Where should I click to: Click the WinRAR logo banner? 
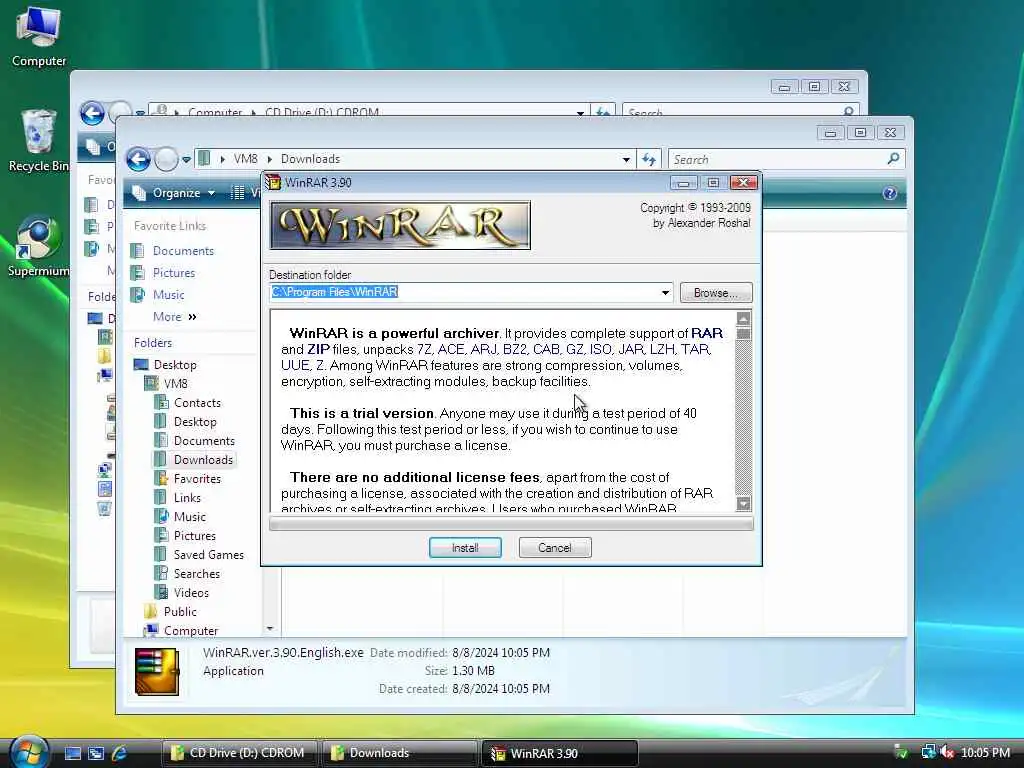[400, 225]
